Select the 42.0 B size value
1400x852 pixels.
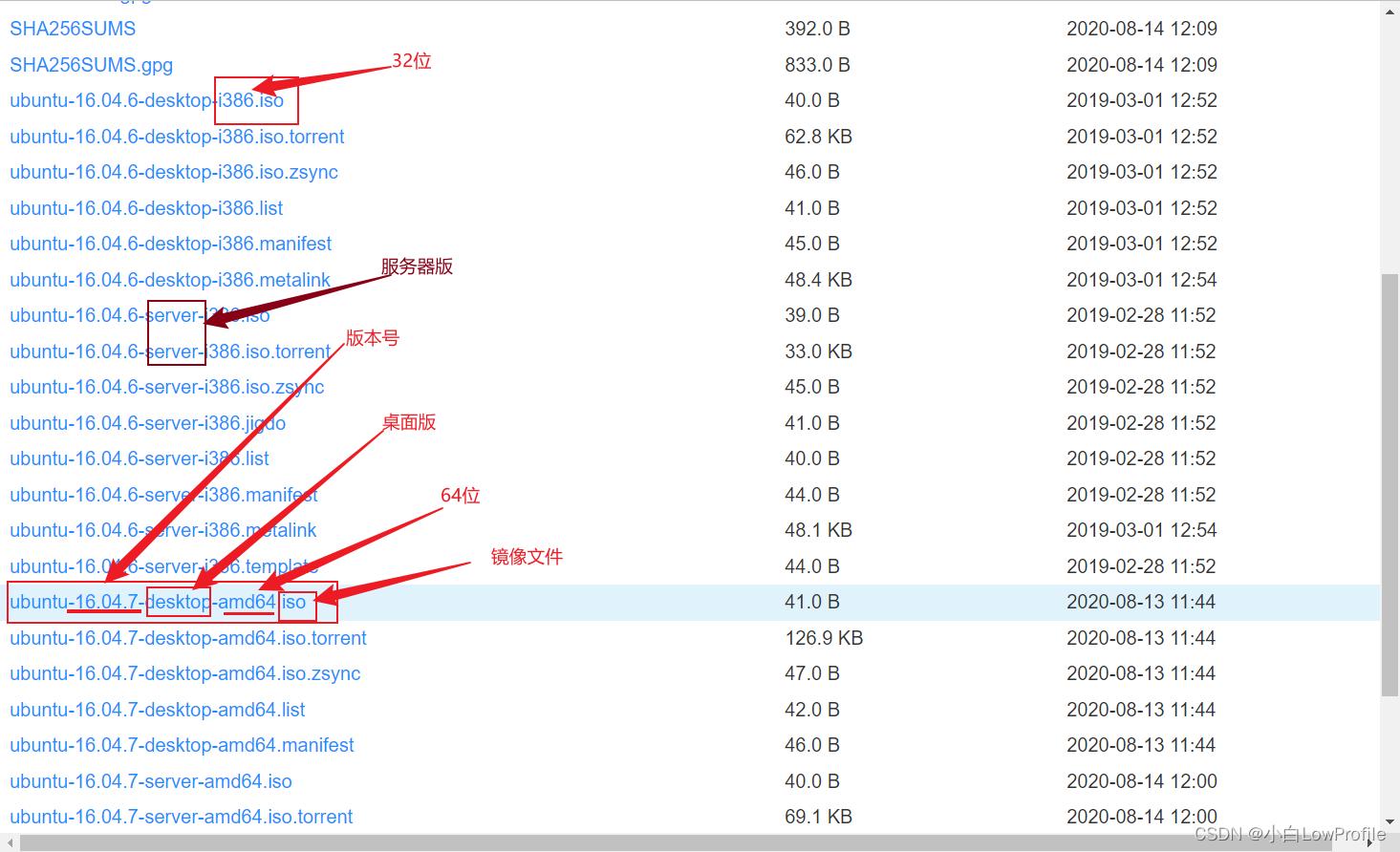pos(812,710)
